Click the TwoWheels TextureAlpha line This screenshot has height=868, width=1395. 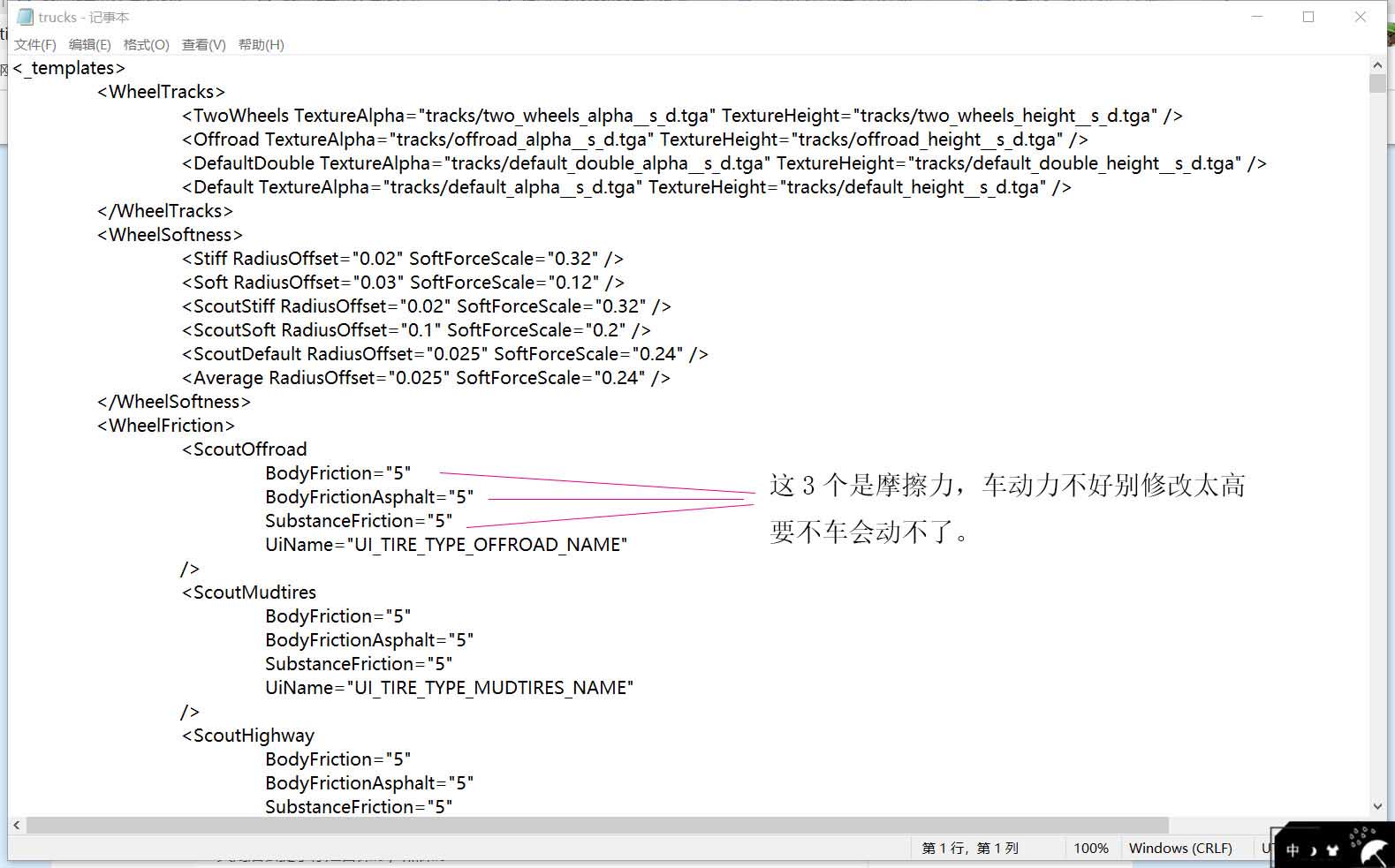[682, 116]
